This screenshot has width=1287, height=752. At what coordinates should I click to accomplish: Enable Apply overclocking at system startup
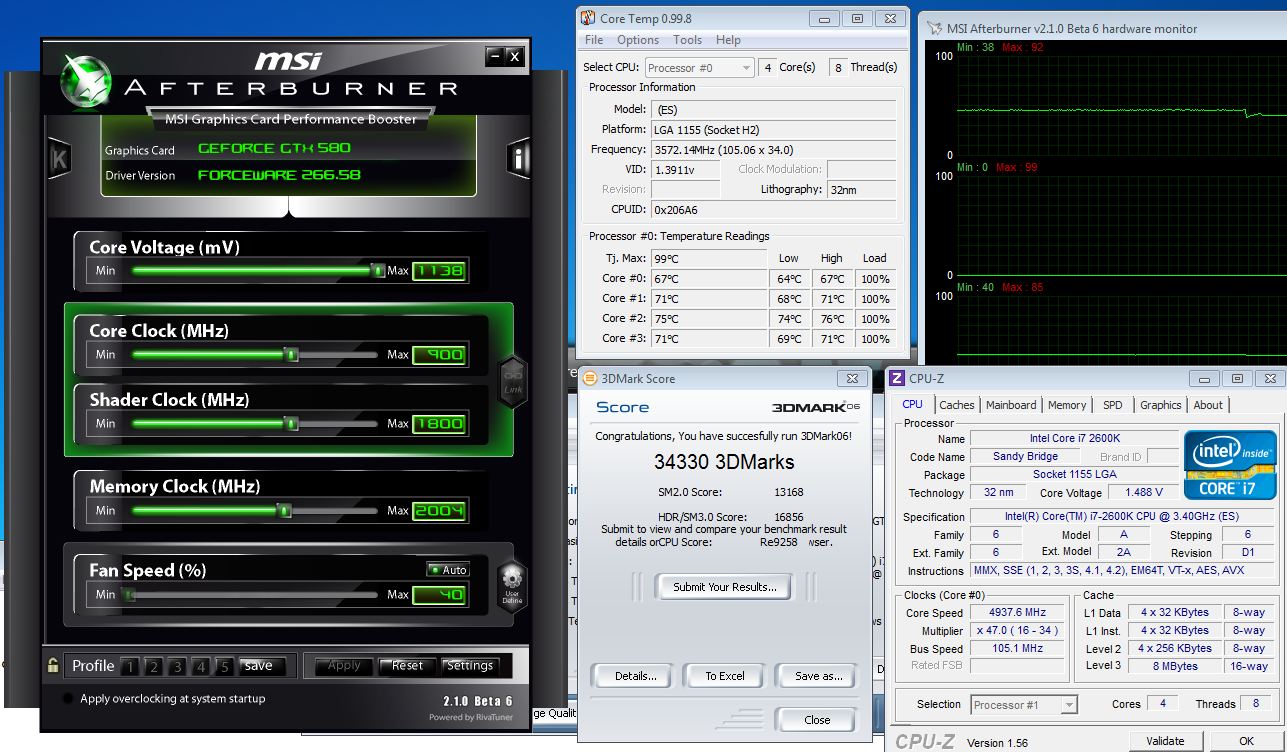click(68, 699)
